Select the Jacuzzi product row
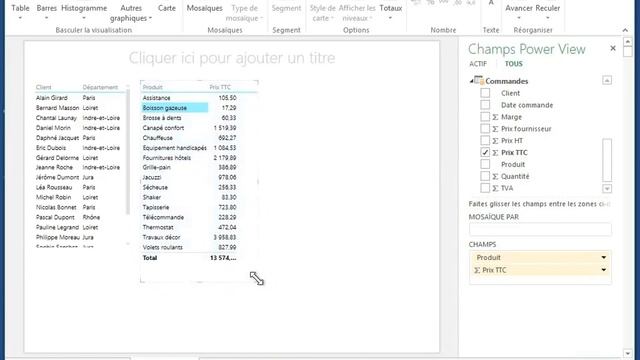The width and height of the screenshot is (640, 360). click(152, 178)
